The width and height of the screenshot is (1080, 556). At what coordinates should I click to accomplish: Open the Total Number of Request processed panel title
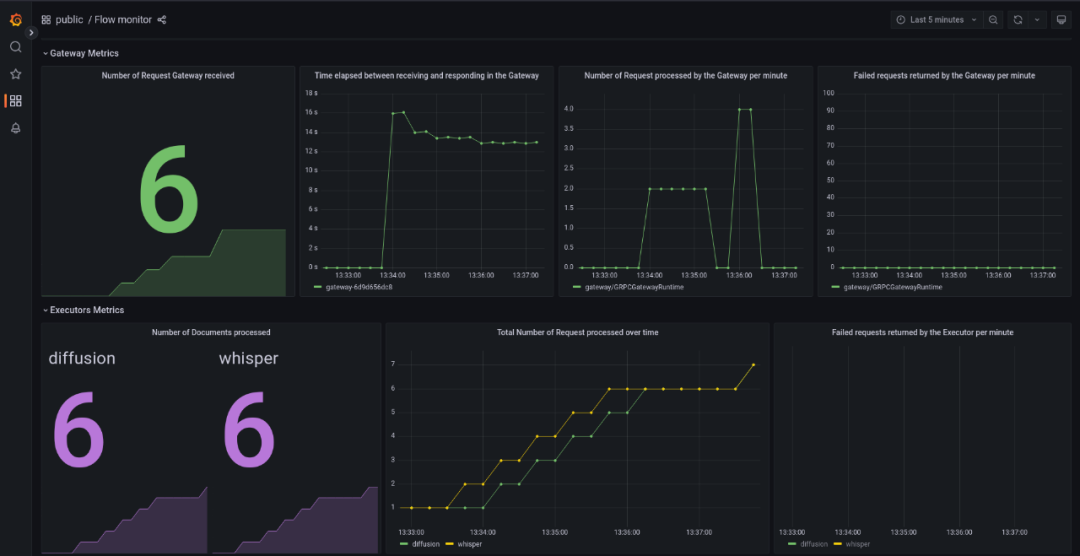(x=577, y=332)
